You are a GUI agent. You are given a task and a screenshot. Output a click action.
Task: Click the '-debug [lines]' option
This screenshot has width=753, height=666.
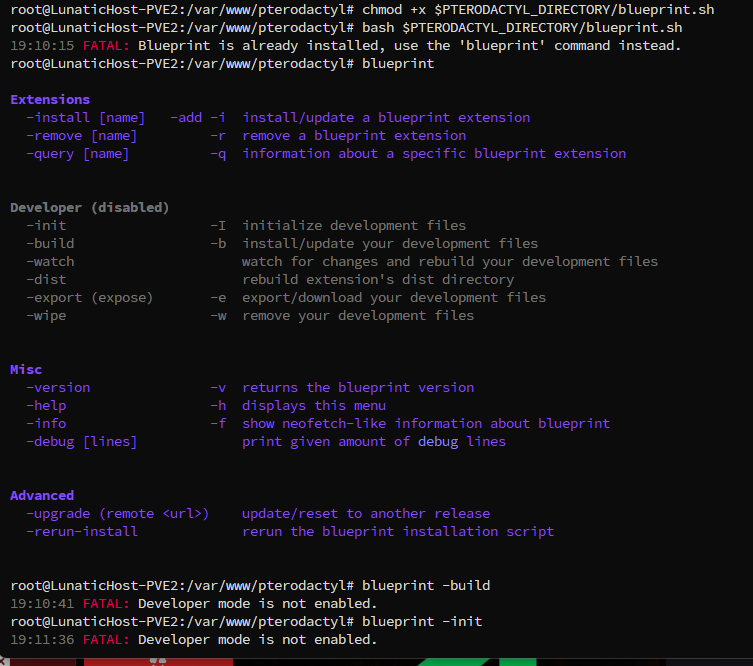(x=82, y=442)
